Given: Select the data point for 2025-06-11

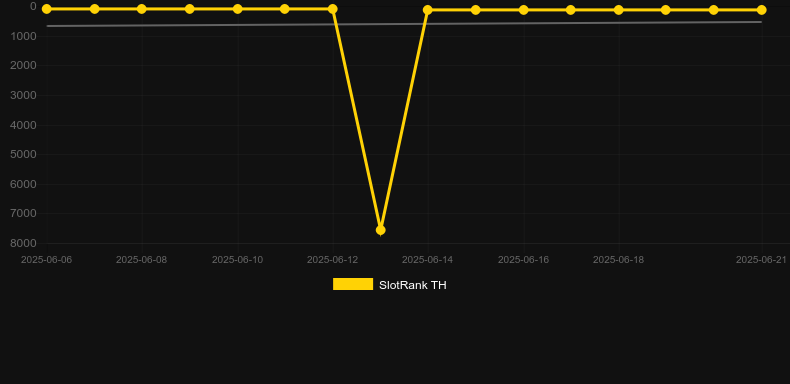Looking at the screenshot, I should click(x=285, y=9).
